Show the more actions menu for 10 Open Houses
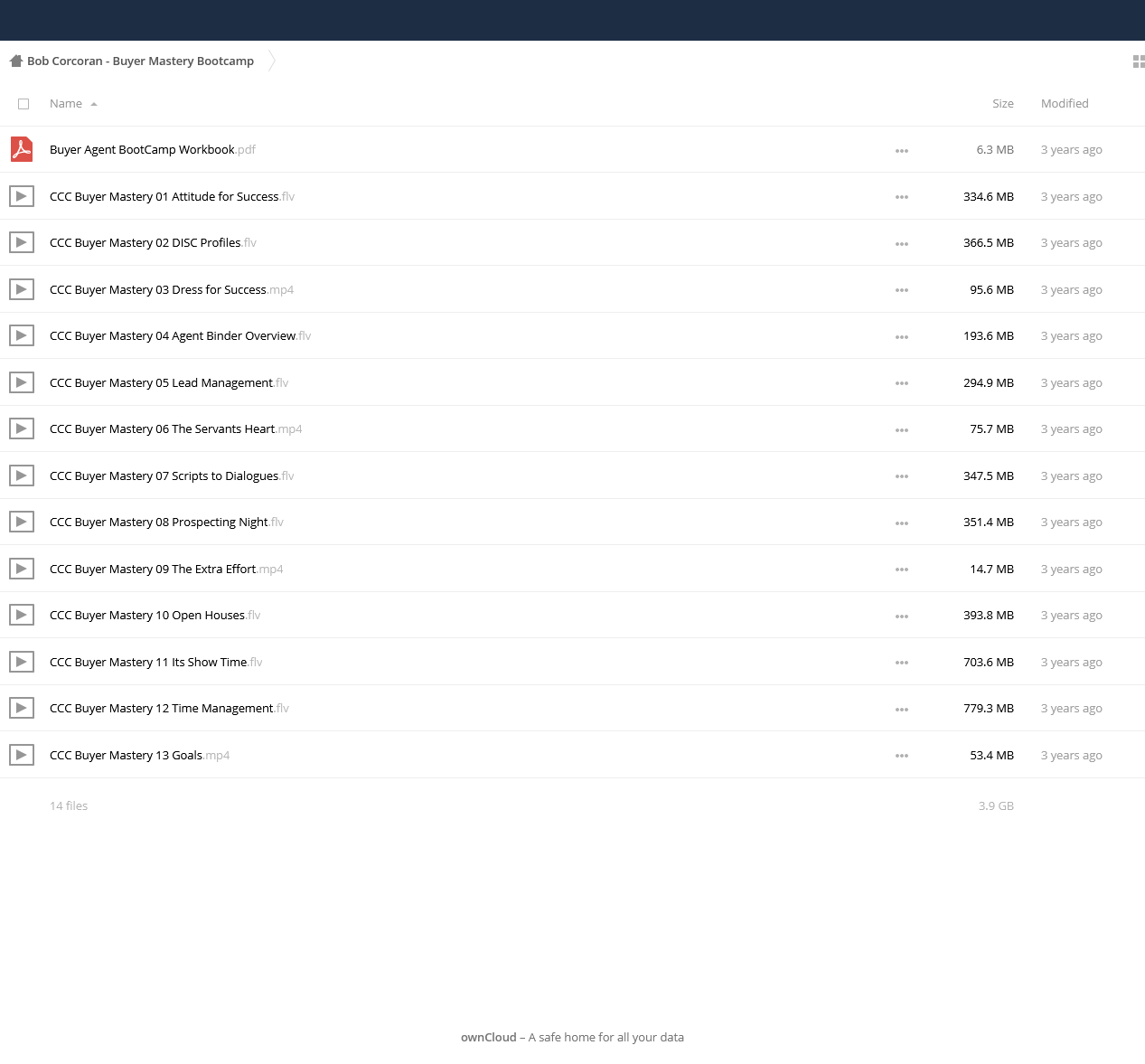The height and width of the screenshot is (1064, 1145). point(902,617)
